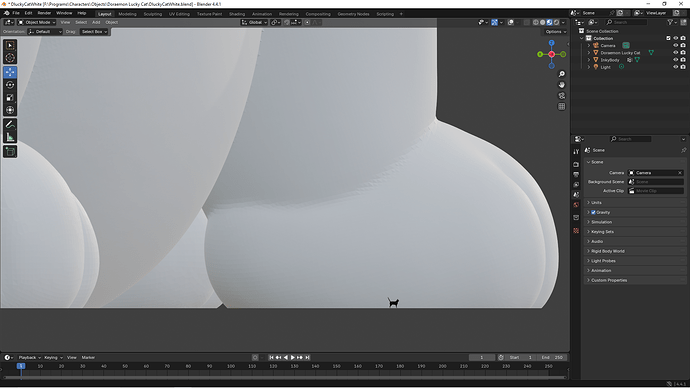
Task: Jump to the timeline end frame
Action: pos(307,357)
